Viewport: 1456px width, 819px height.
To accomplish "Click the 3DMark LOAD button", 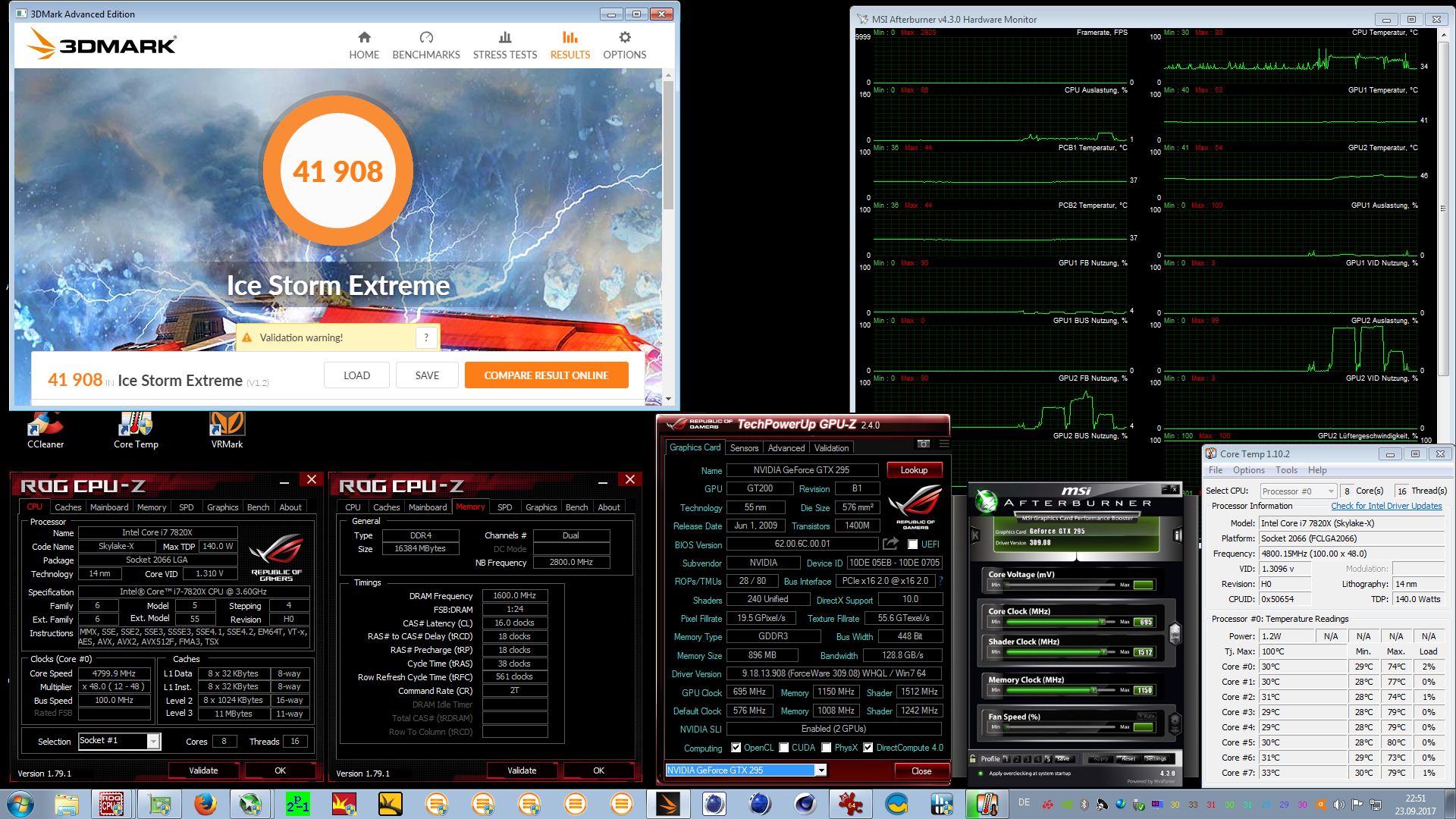I will 356,375.
